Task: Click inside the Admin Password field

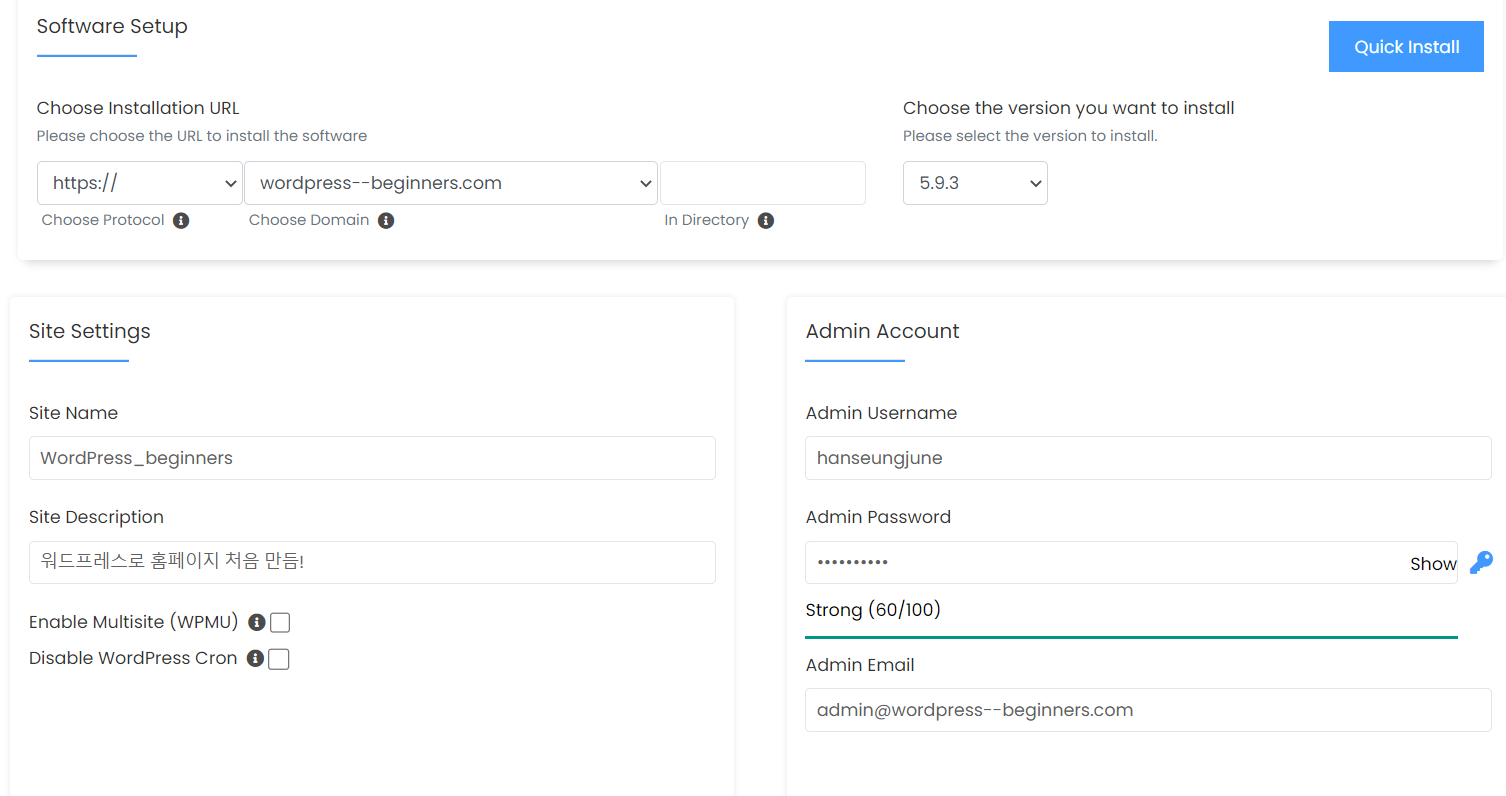Action: [x=1100, y=562]
